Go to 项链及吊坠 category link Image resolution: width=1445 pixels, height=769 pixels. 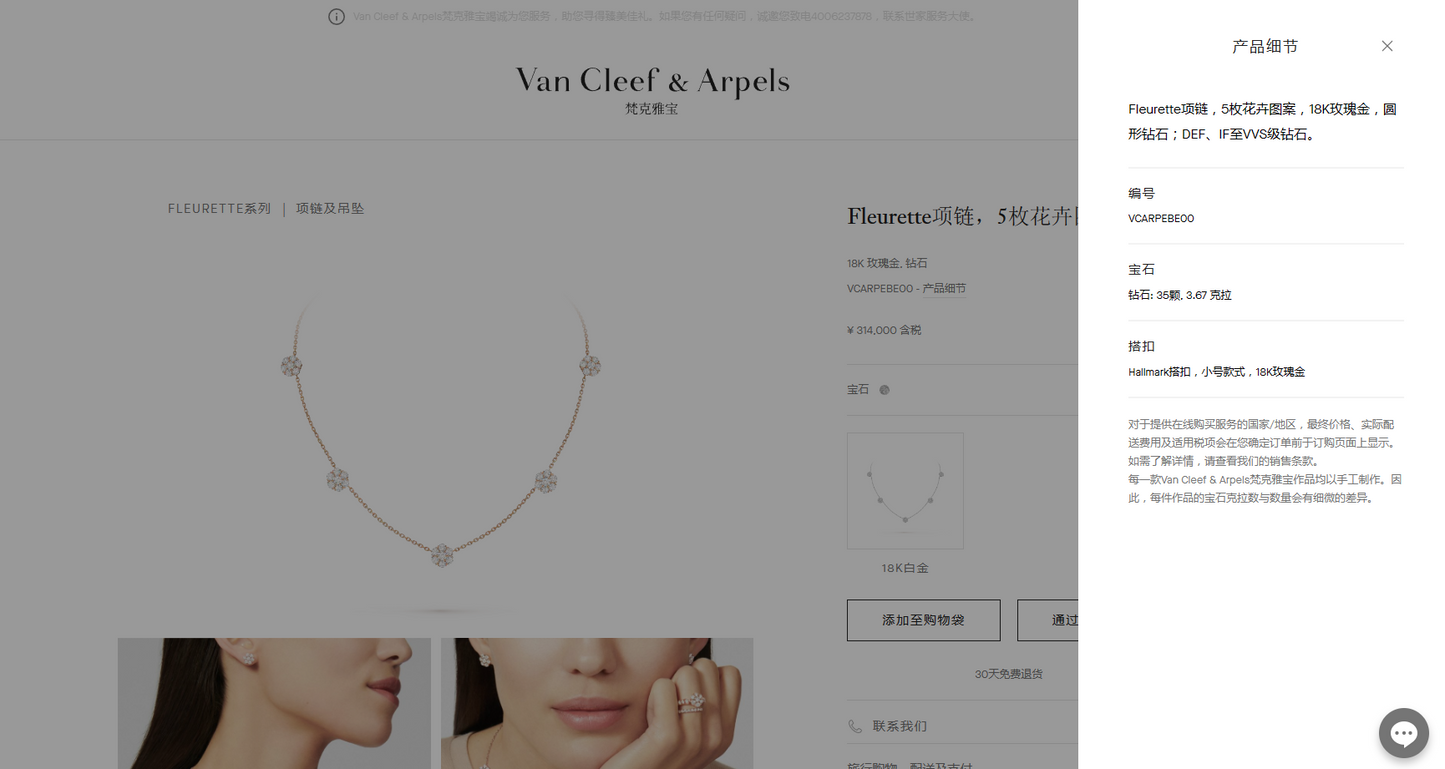[330, 209]
